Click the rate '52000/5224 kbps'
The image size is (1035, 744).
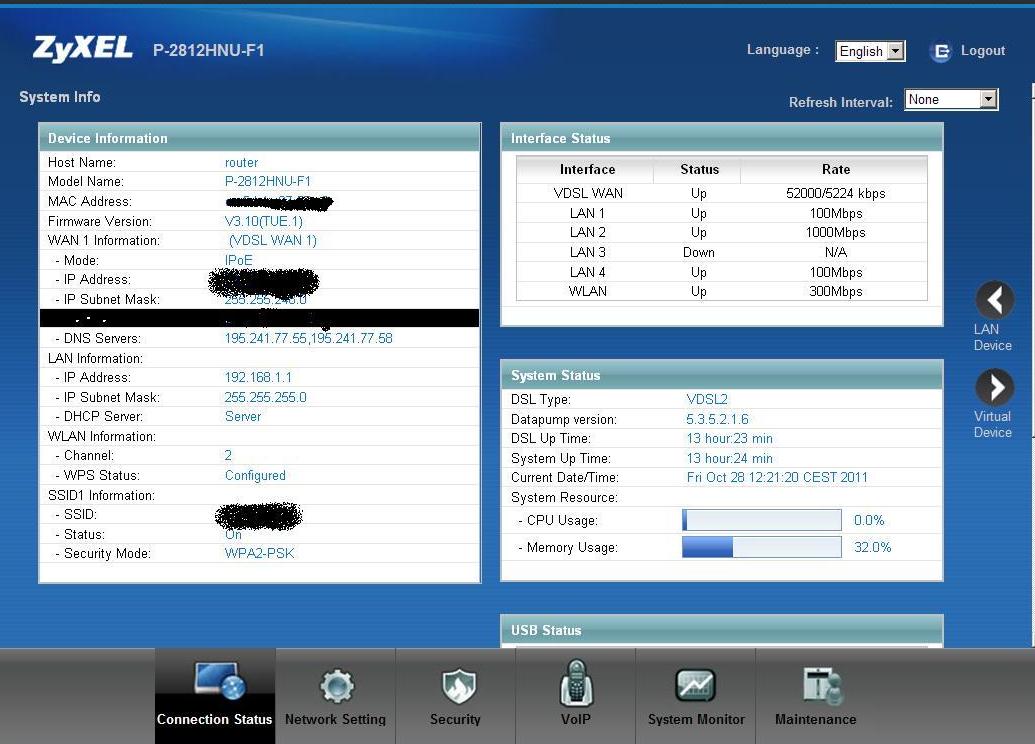tap(836, 193)
